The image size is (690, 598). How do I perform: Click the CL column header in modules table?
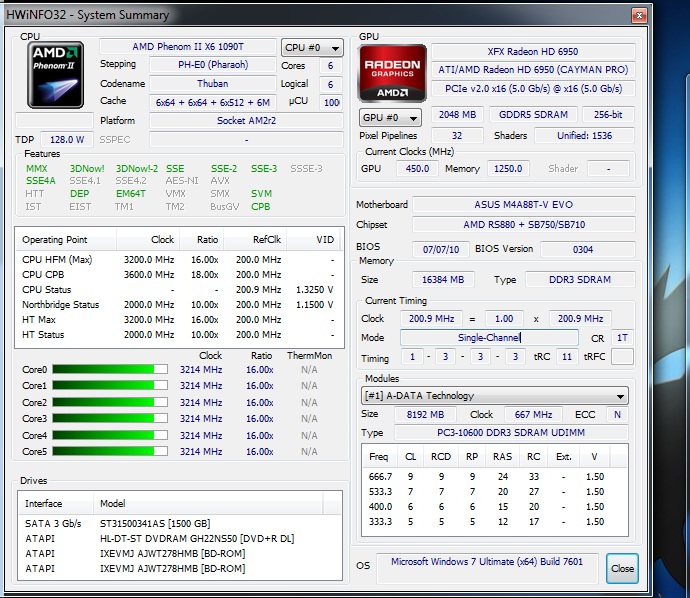tap(410, 457)
